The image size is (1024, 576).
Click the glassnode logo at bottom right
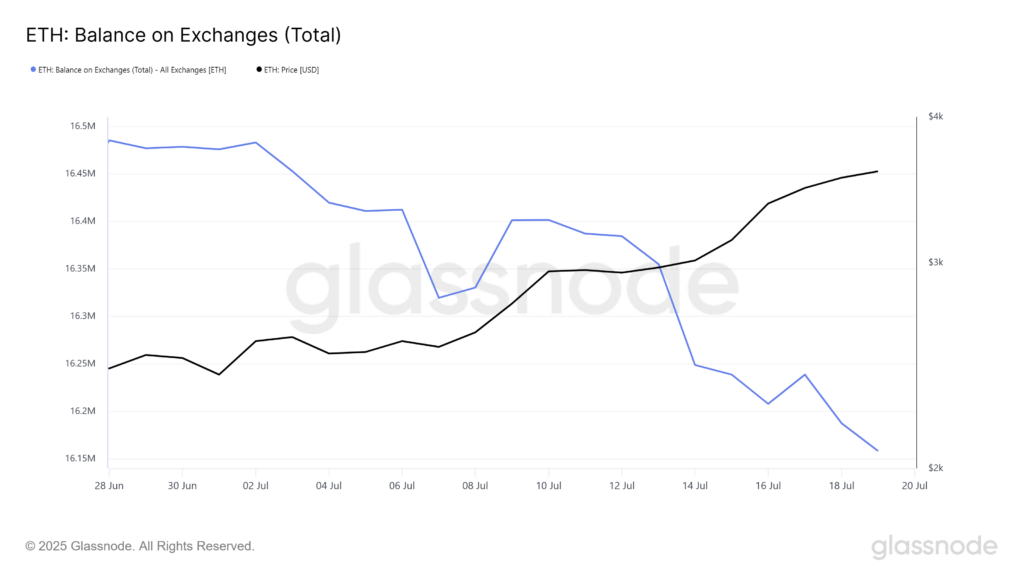[934, 546]
